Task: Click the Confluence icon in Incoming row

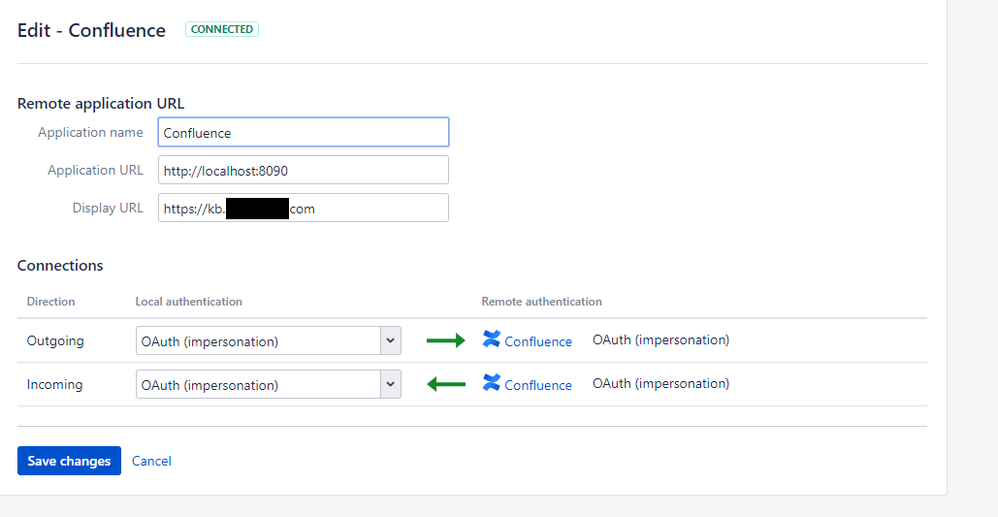Action: coord(491,383)
